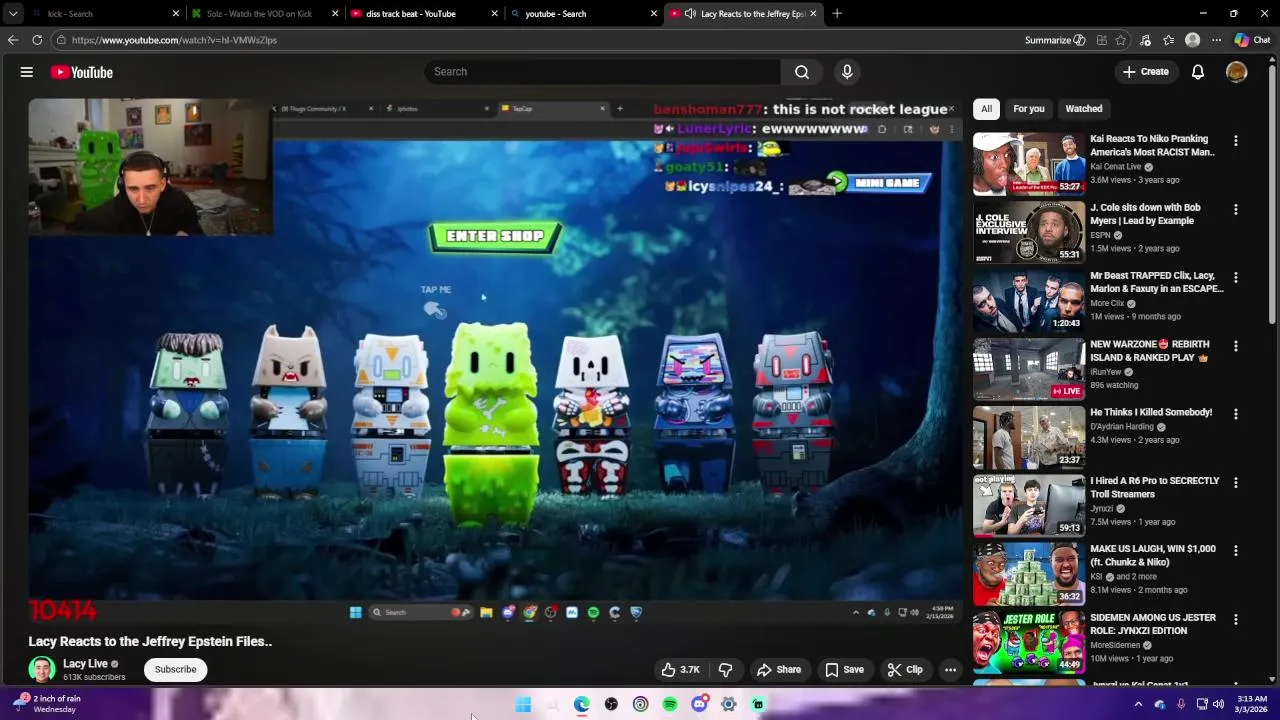The width and height of the screenshot is (1280, 720).
Task: Close the kick - Search tab
Action: 176,14
